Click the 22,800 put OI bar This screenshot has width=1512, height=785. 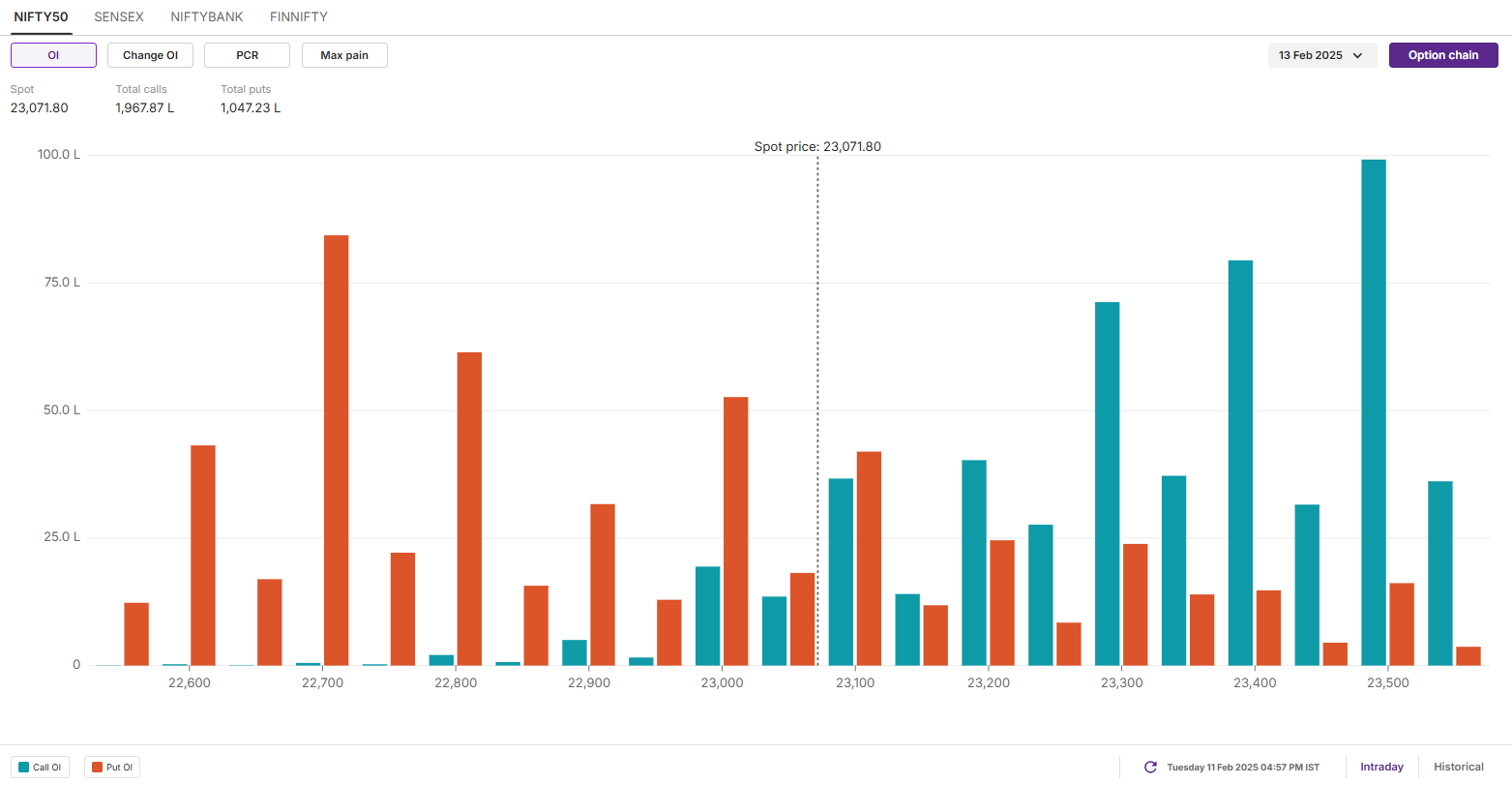pyautogui.click(x=469, y=509)
